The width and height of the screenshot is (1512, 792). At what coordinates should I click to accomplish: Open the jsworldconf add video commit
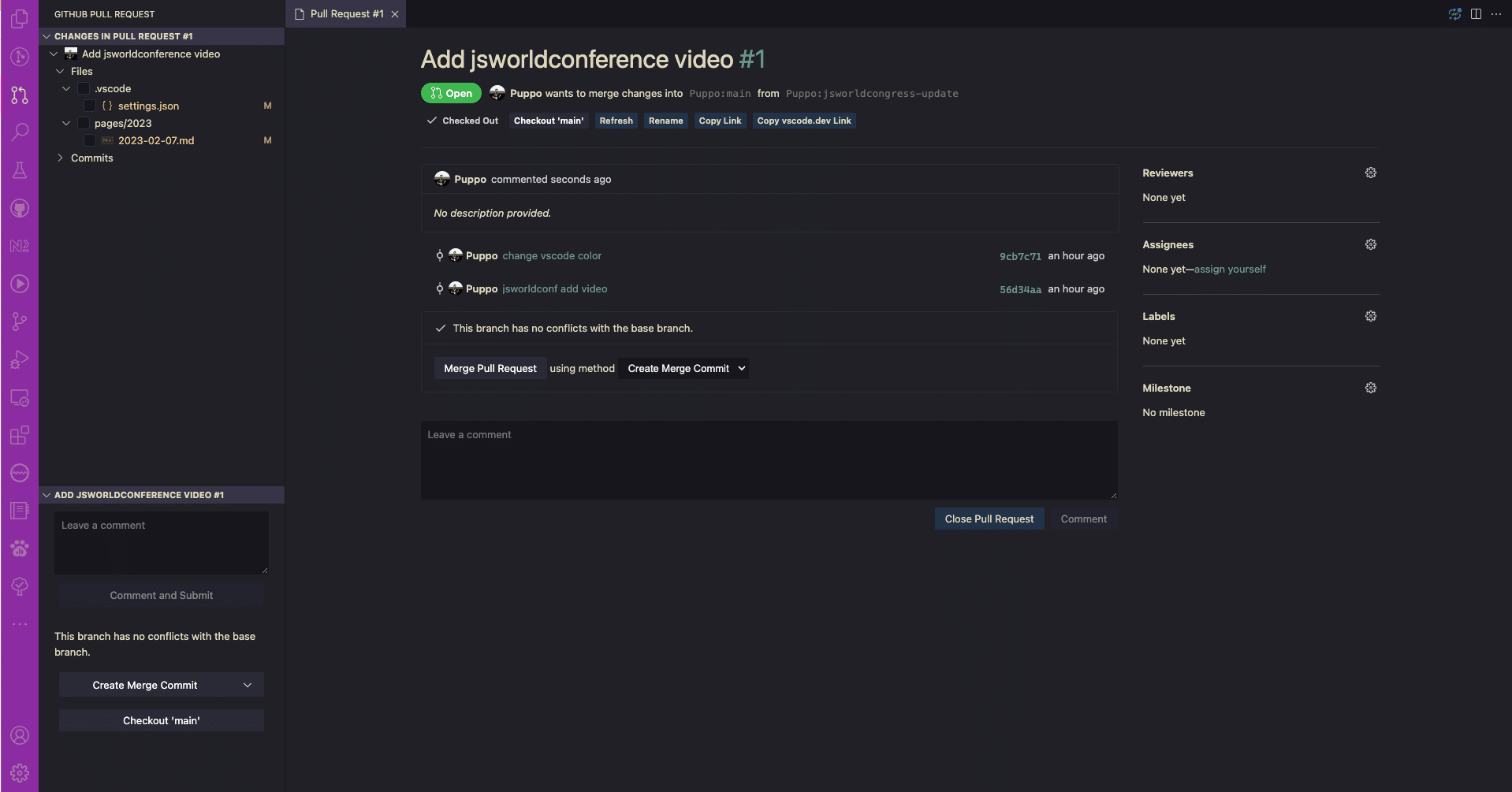(555, 288)
